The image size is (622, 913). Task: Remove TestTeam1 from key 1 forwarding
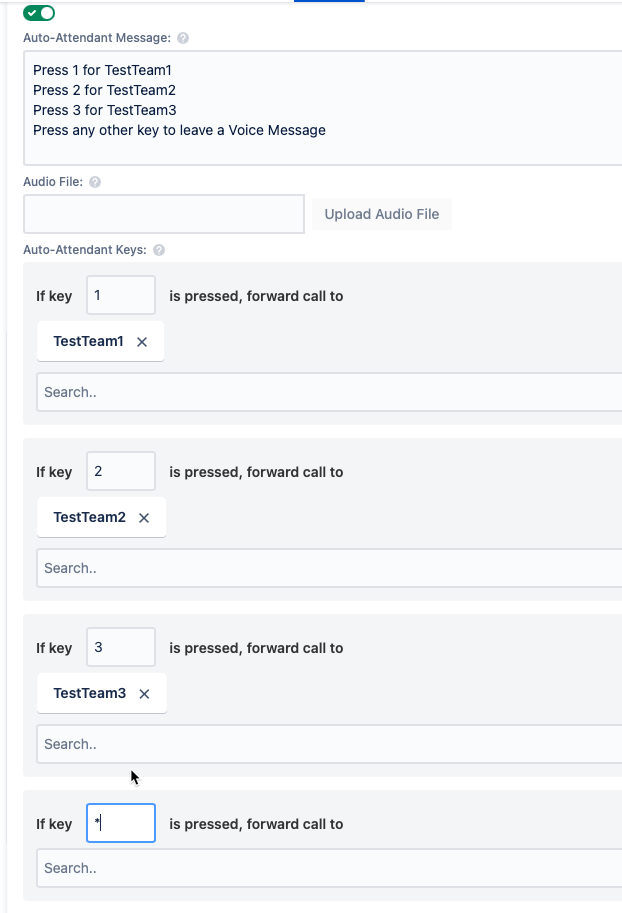[x=143, y=341]
